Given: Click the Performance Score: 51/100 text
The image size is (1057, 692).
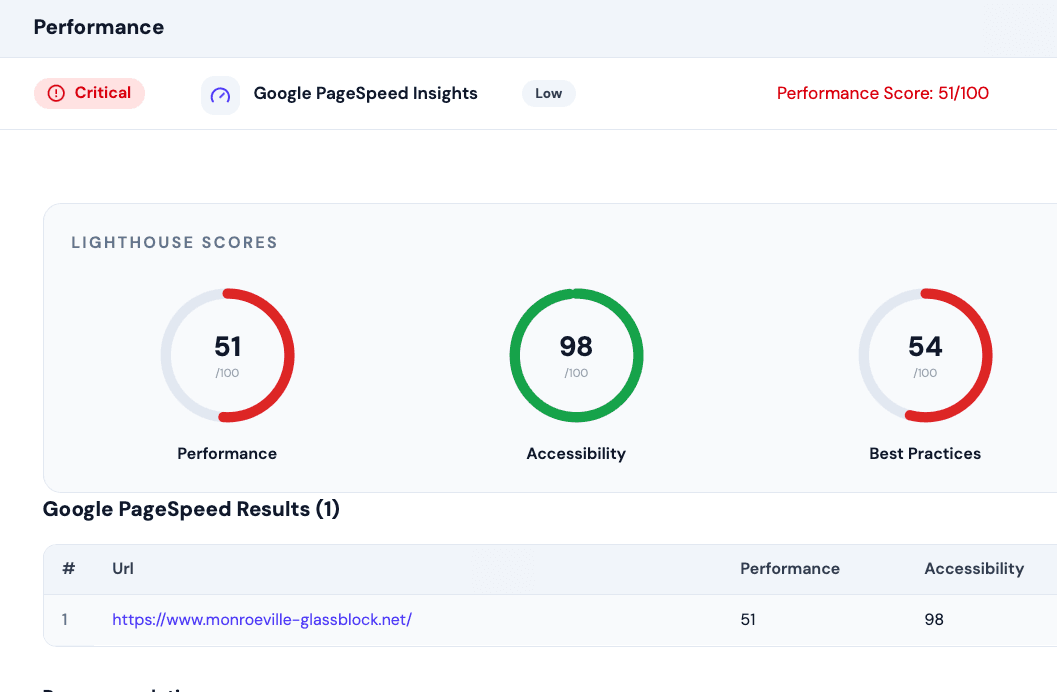Looking at the screenshot, I should pyautogui.click(x=882, y=93).
